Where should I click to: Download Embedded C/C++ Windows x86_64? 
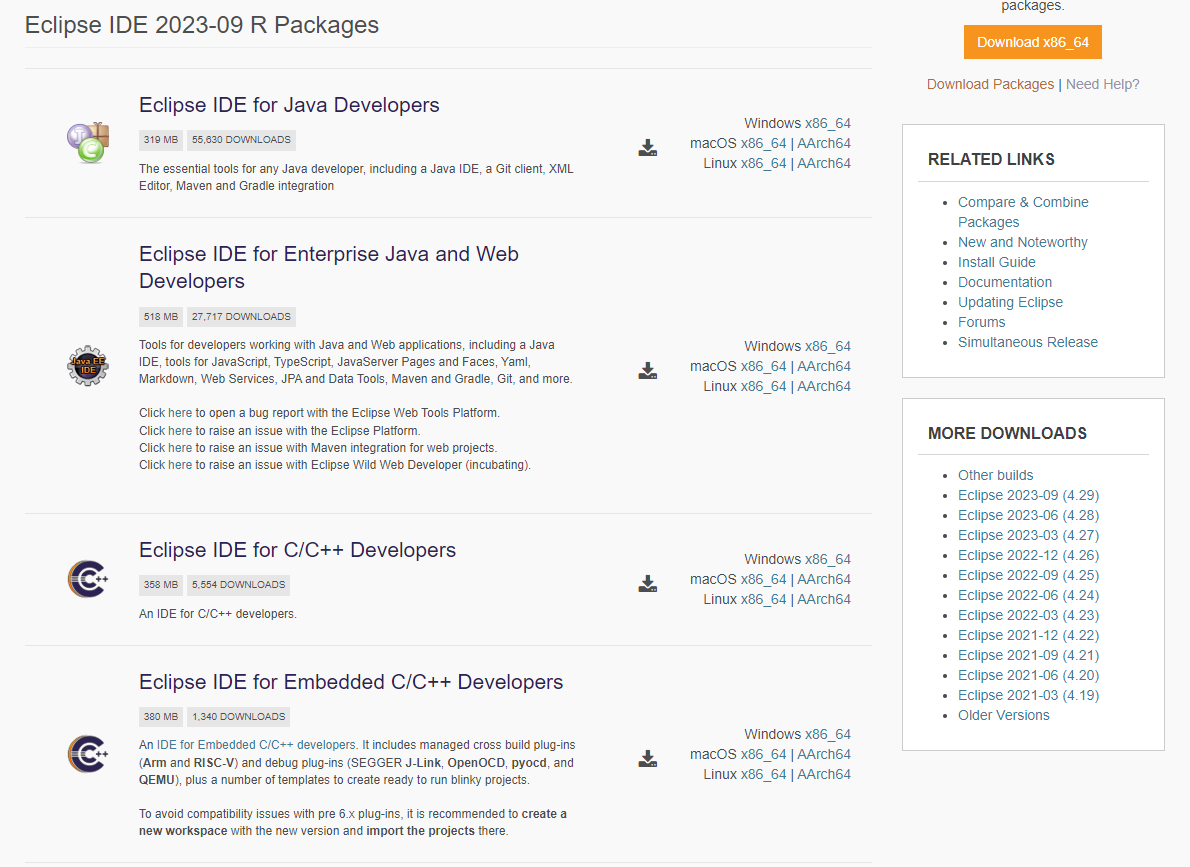(827, 734)
